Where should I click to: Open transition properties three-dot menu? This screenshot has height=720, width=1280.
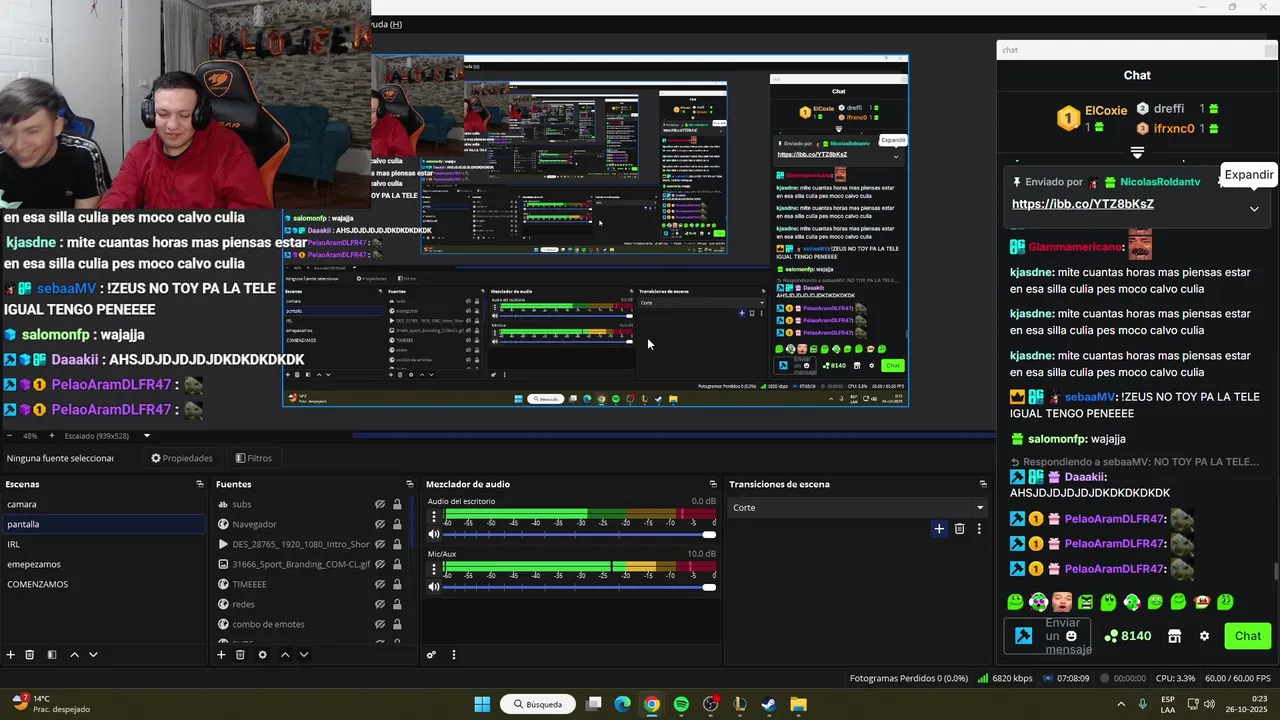(979, 529)
